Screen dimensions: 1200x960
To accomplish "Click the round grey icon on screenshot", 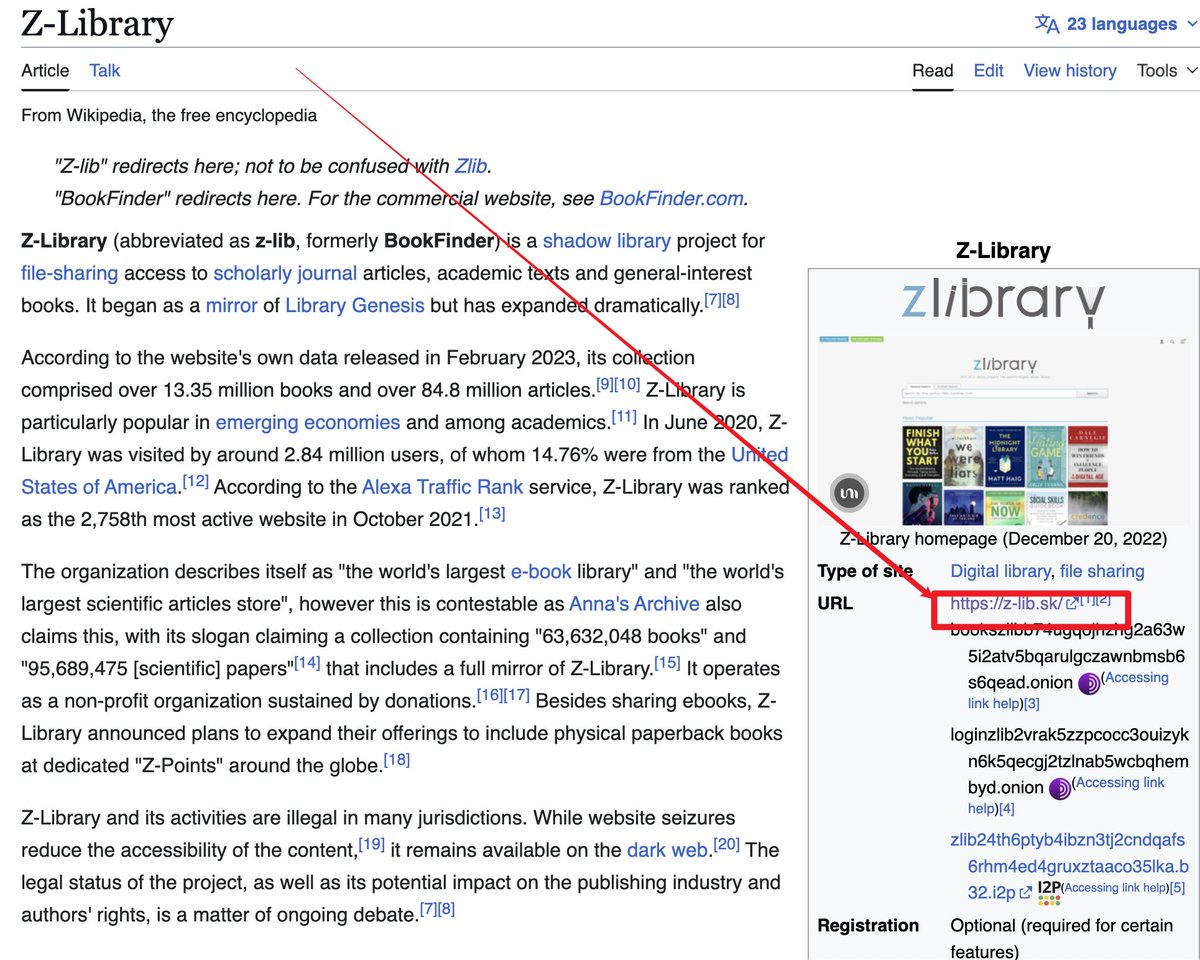I will [851, 493].
